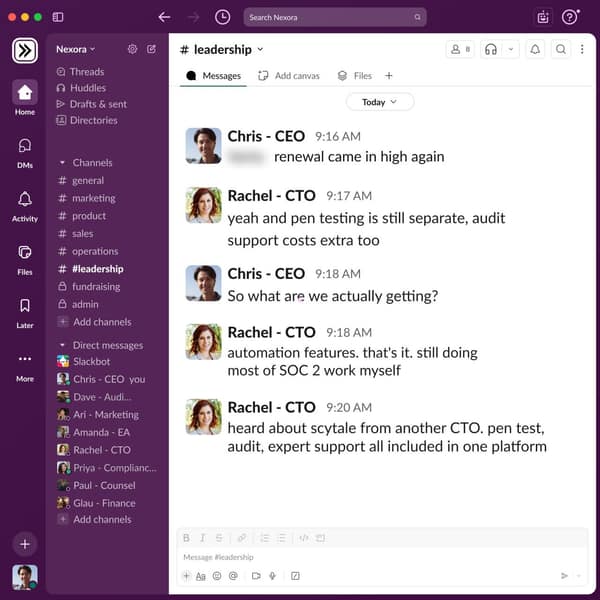Open workspace settings gear icon
The image size is (600, 600).
(132, 49)
